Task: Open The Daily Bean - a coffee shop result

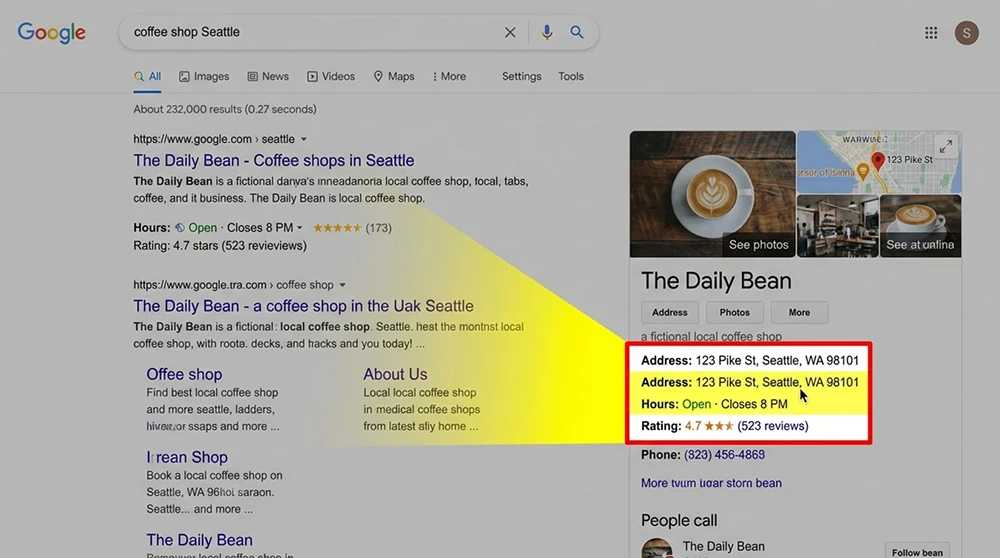Action: click(304, 306)
